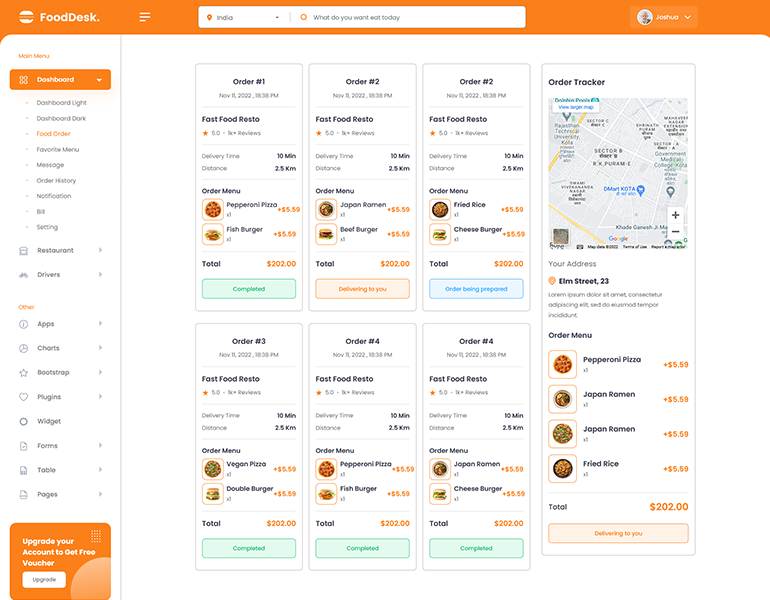Select Favorite Menu in sidebar
Viewport: 770px width, 600px height.
[57, 150]
